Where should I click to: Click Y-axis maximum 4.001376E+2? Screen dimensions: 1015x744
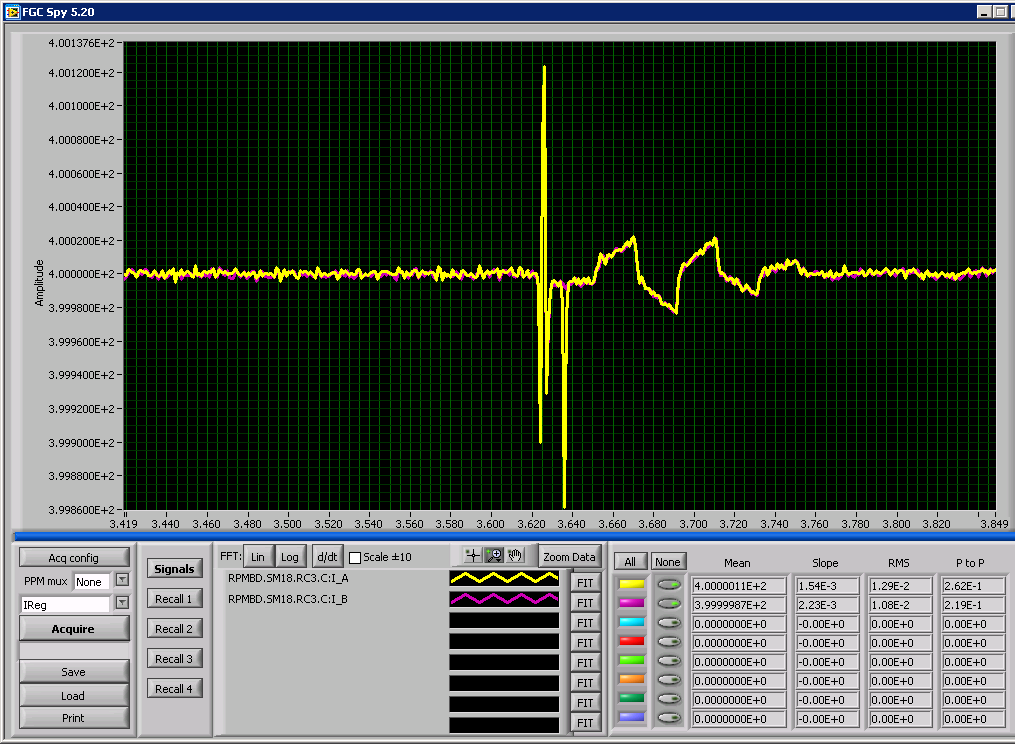click(82, 43)
